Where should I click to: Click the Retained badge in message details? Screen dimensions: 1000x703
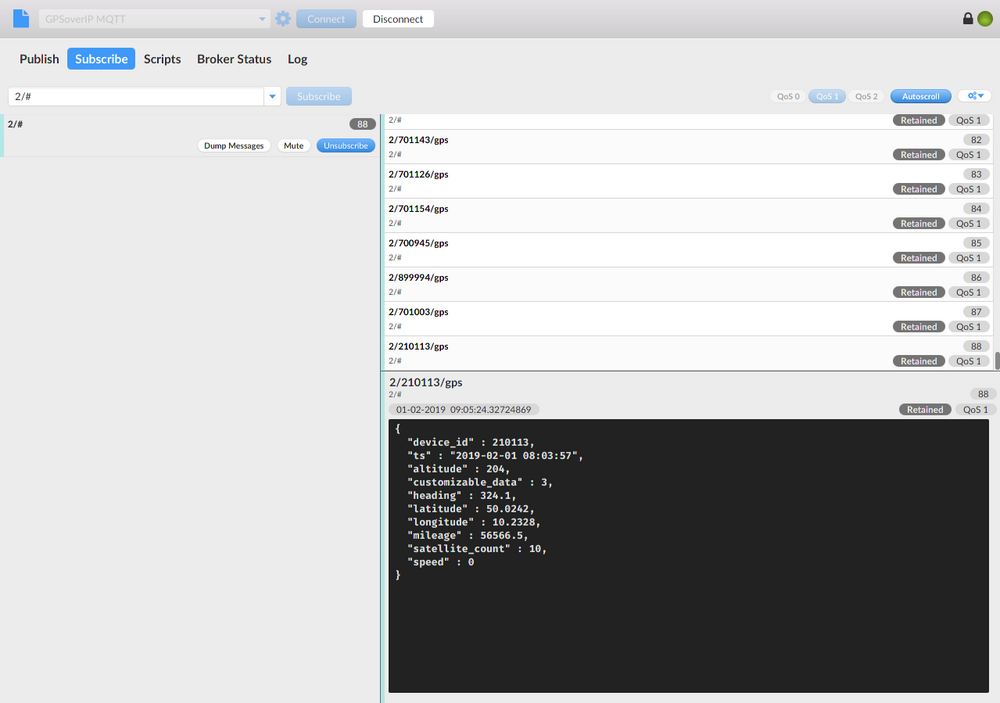pos(925,410)
